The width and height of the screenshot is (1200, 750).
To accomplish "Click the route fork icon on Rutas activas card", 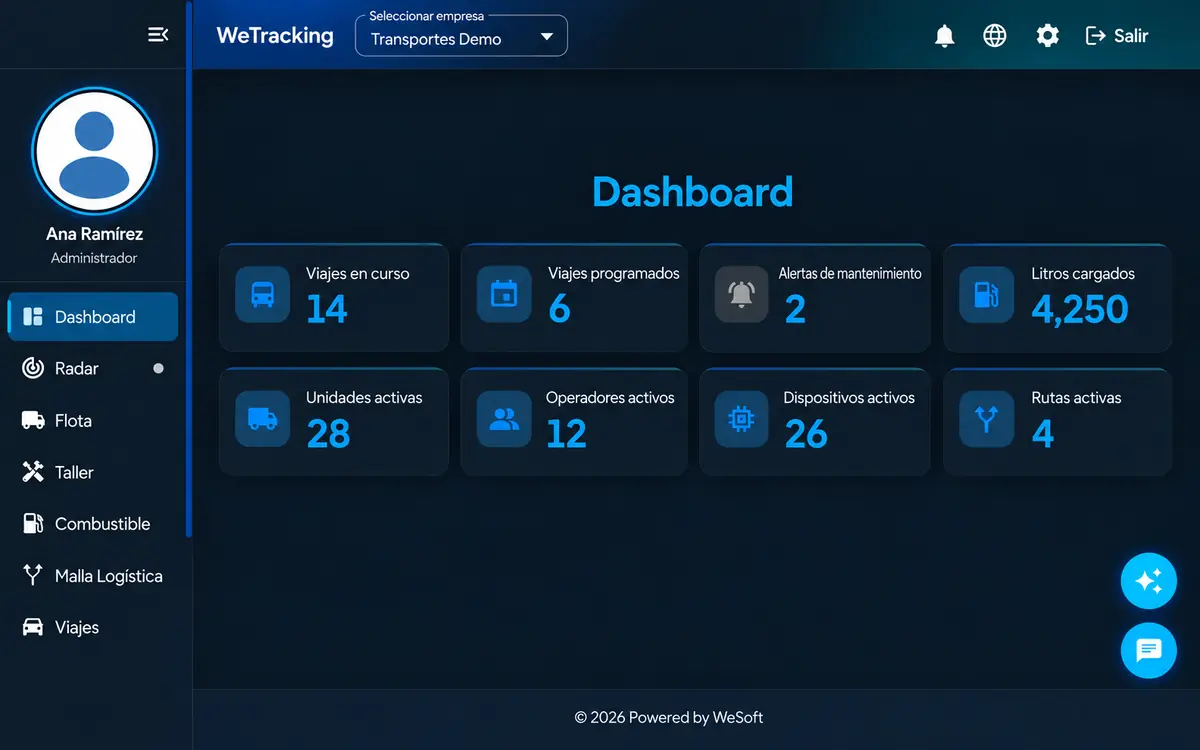I will point(986,418).
